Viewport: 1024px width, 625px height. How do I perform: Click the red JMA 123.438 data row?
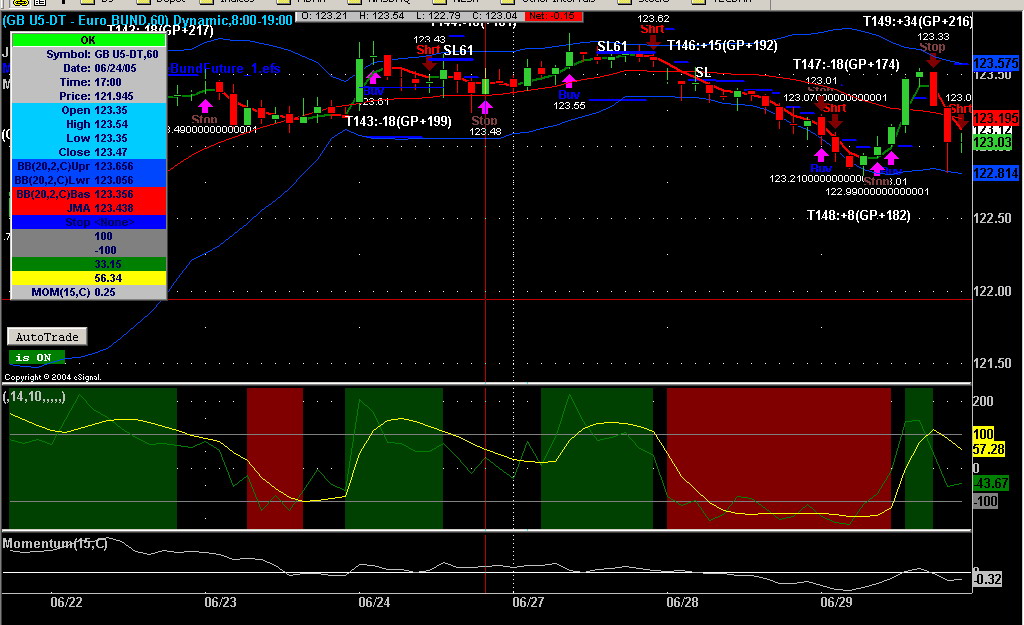pyautogui.click(x=89, y=207)
